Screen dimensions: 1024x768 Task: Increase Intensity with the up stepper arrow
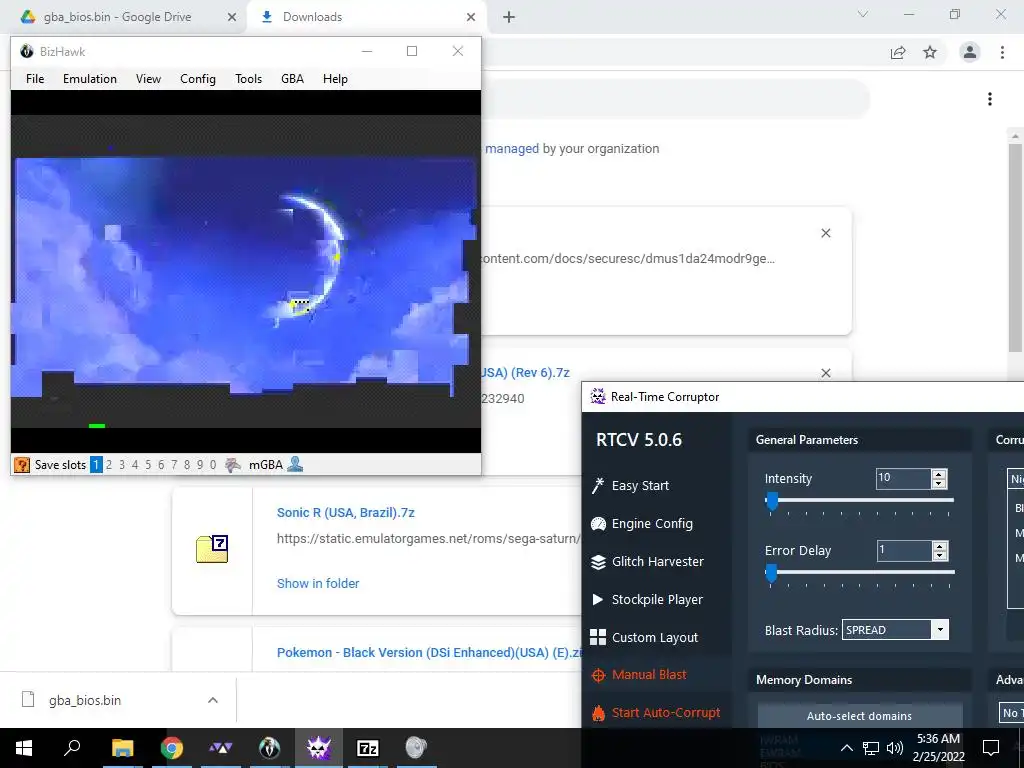click(x=939, y=474)
